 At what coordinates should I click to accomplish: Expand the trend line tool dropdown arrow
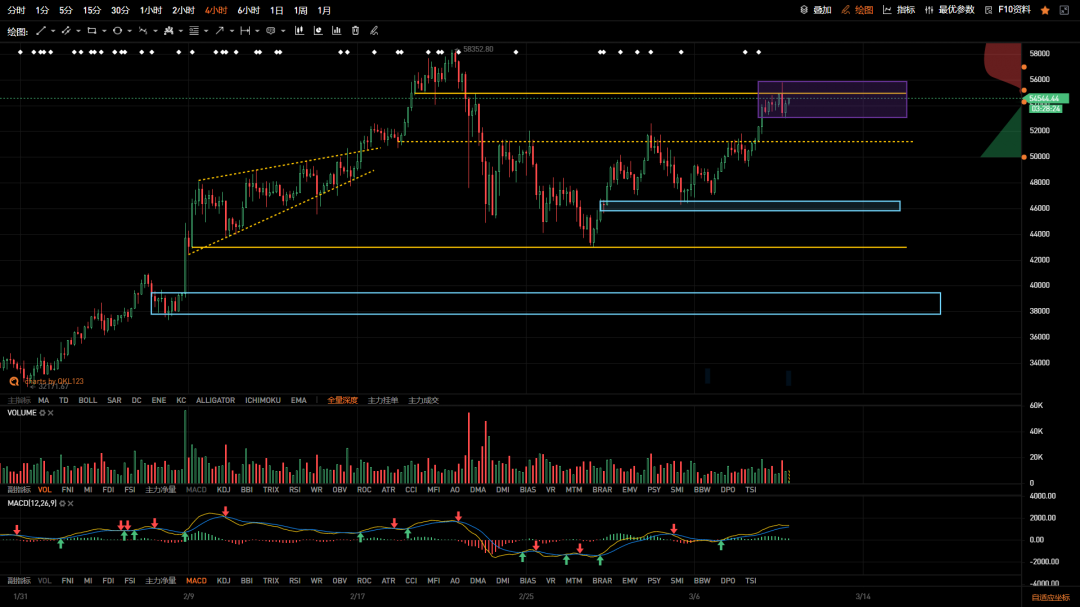click(53, 31)
